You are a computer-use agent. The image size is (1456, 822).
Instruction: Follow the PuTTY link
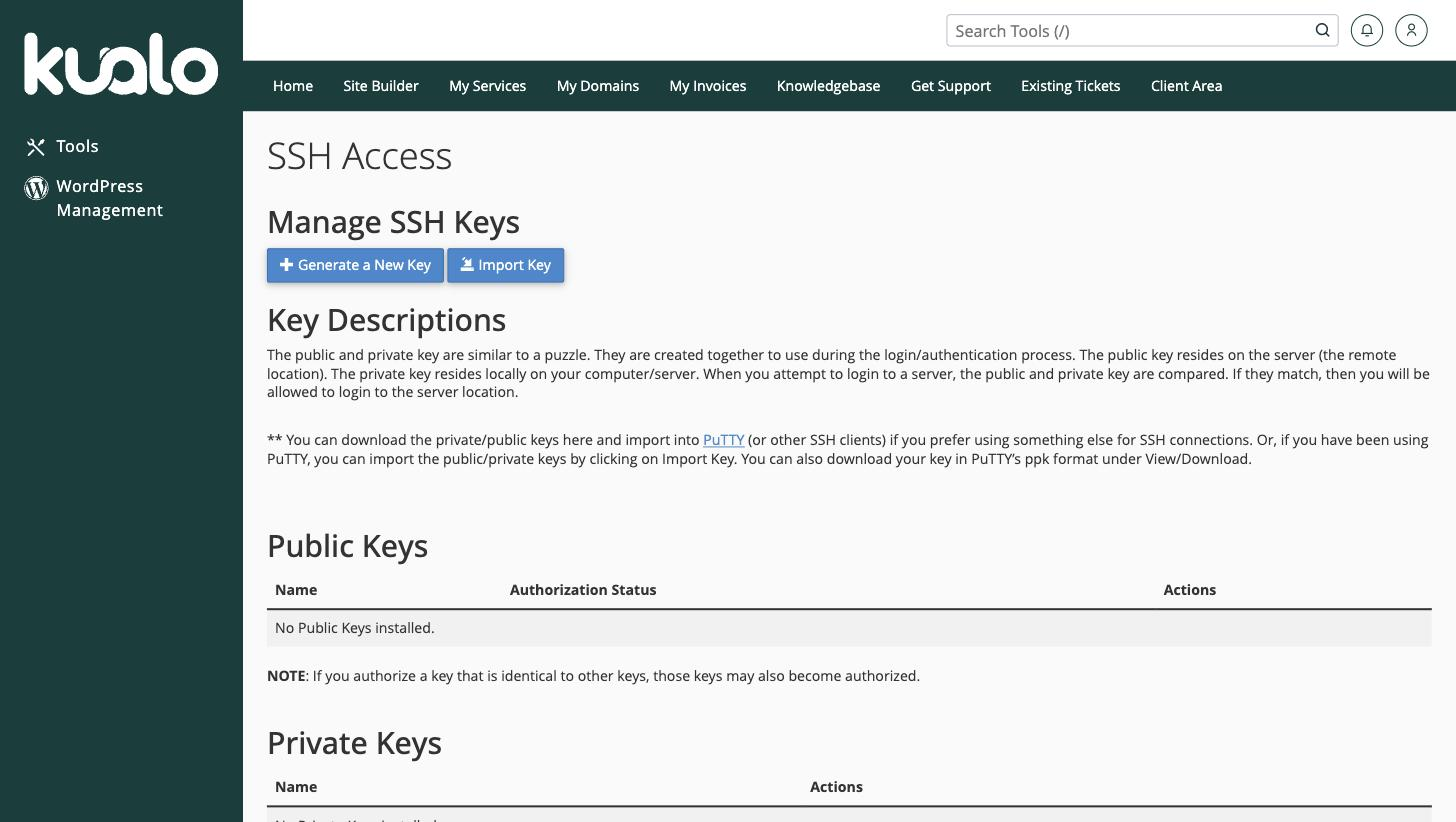click(x=723, y=440)
